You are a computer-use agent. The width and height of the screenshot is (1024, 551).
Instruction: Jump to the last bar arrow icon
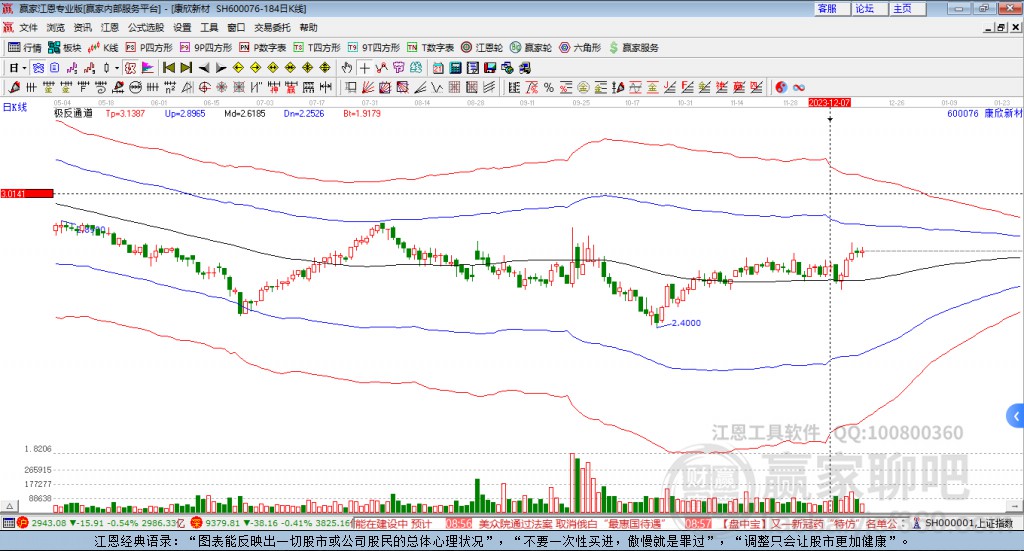click(x=186, y=68)
